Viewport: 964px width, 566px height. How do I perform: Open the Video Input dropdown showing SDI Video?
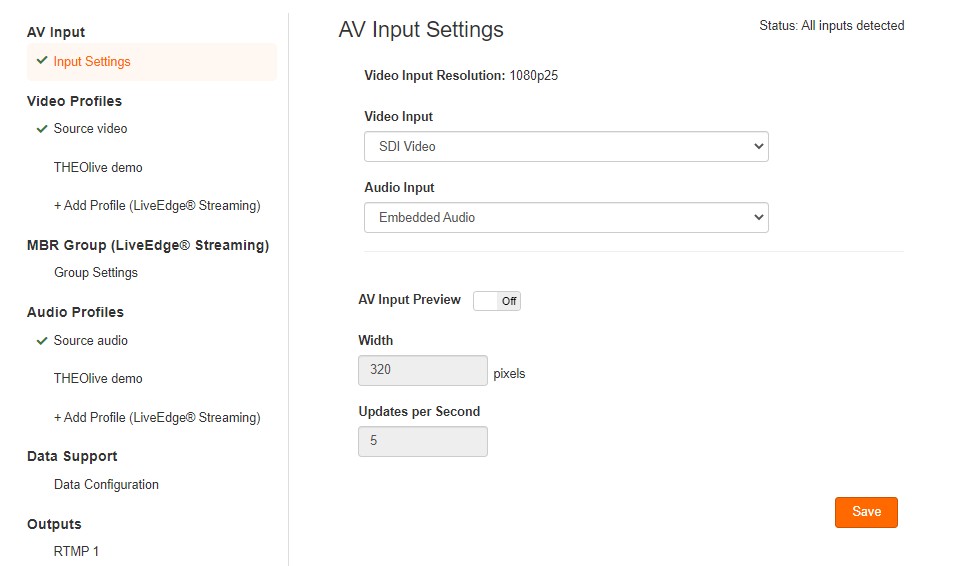point(566,146)
